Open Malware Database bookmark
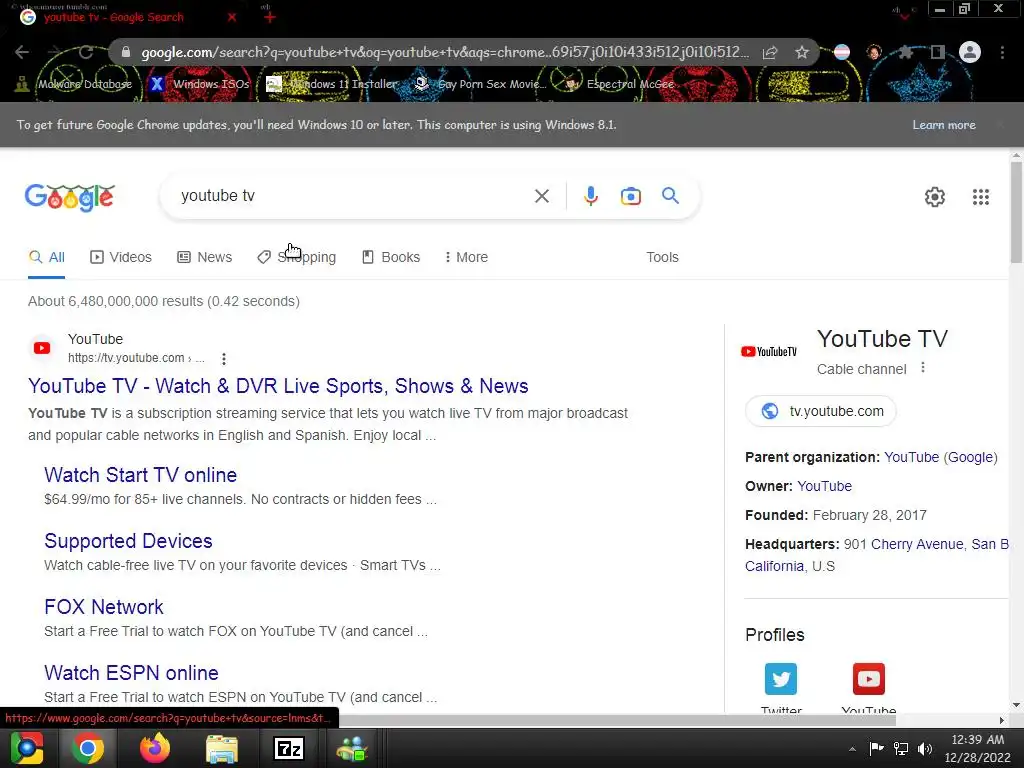 point(74,84)
